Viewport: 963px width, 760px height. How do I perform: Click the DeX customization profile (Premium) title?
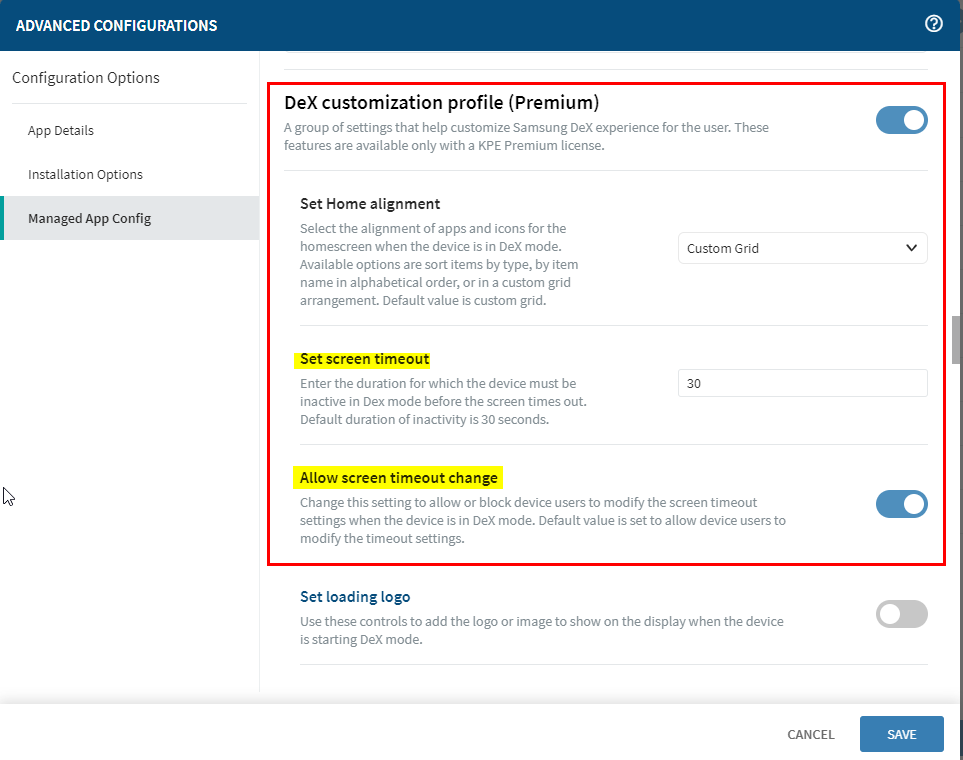tap(441, 102)
